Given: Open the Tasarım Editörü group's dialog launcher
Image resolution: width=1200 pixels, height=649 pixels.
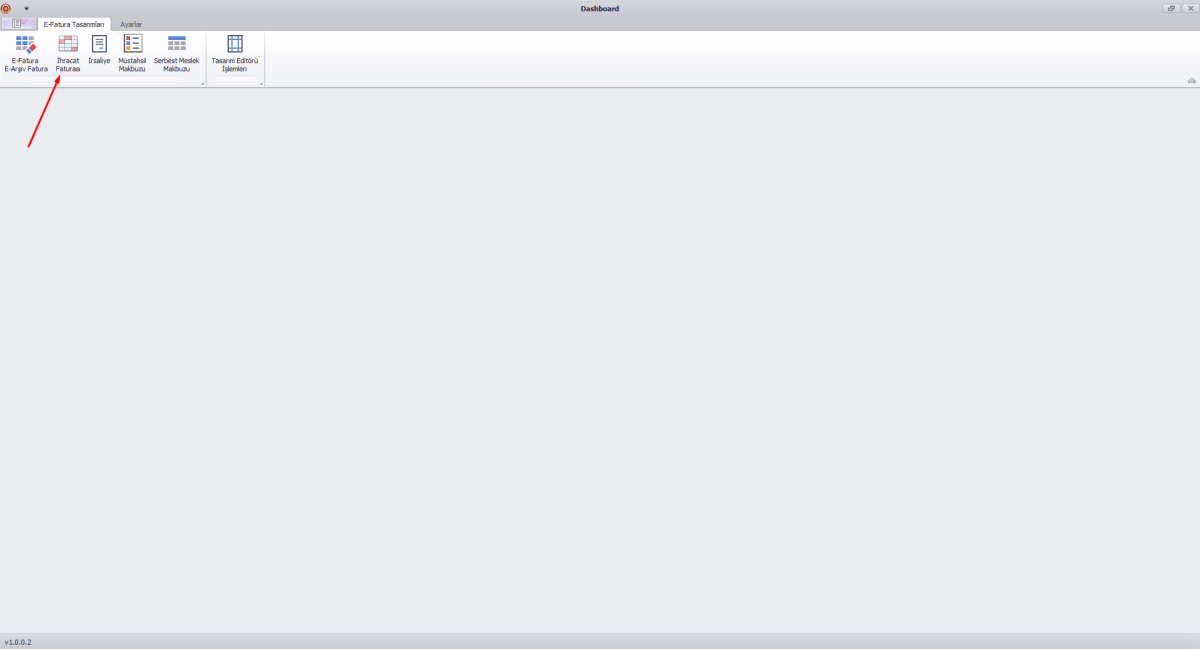Looking at the screenshot, I should pos(261,84).
